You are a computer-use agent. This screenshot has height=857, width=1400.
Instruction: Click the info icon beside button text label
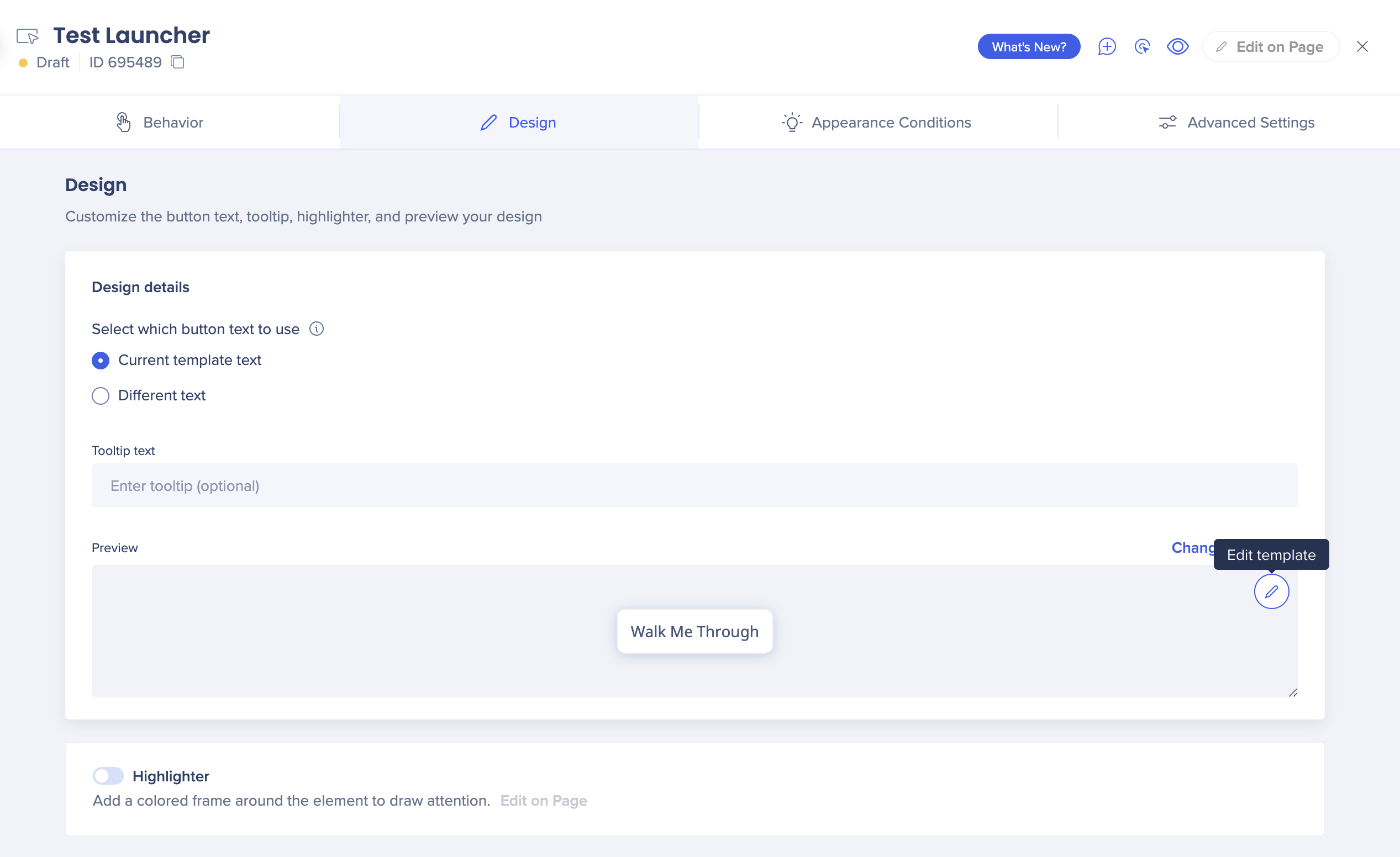point(317,329)
